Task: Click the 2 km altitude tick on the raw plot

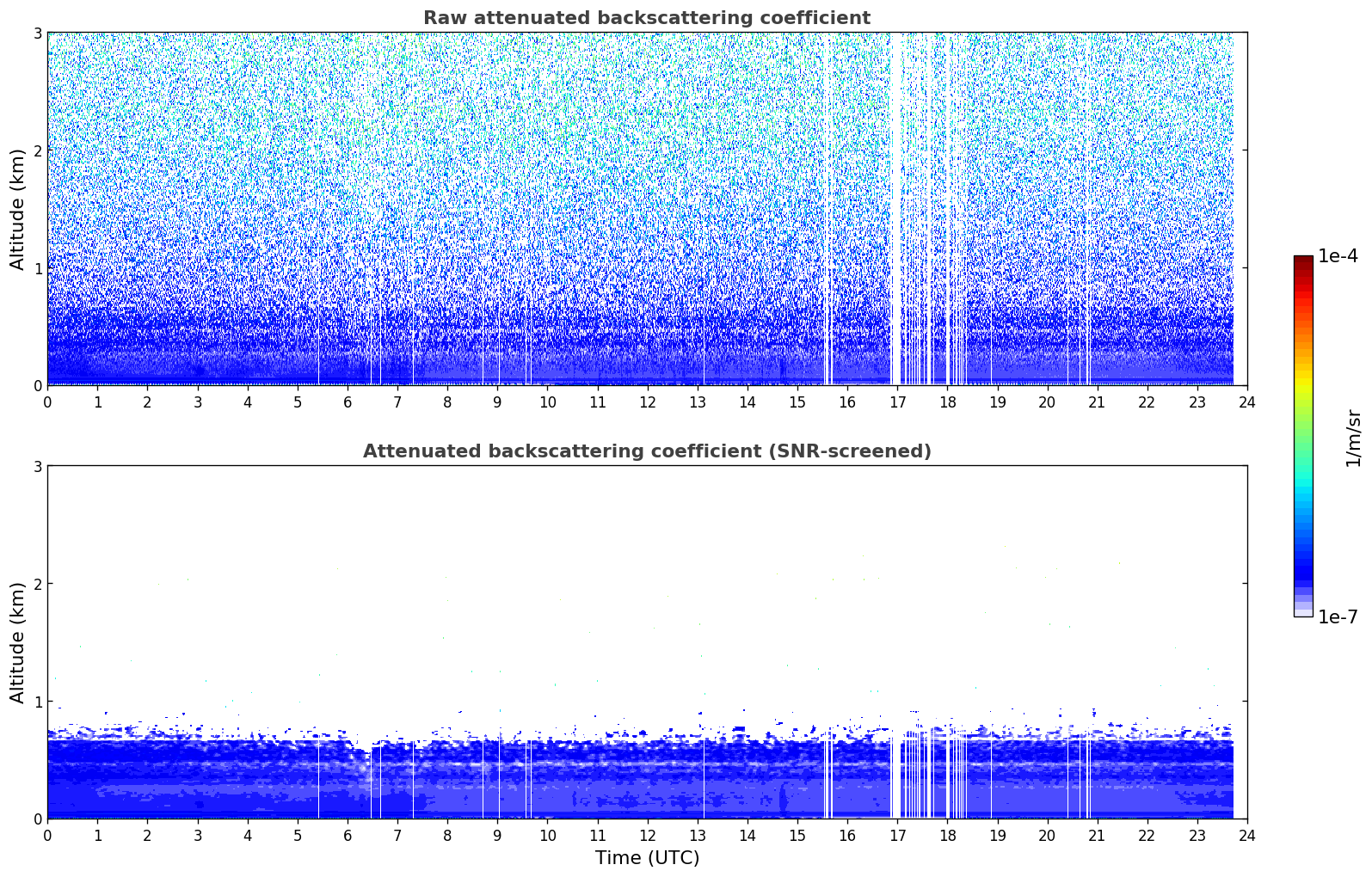Action: (37, 150)
